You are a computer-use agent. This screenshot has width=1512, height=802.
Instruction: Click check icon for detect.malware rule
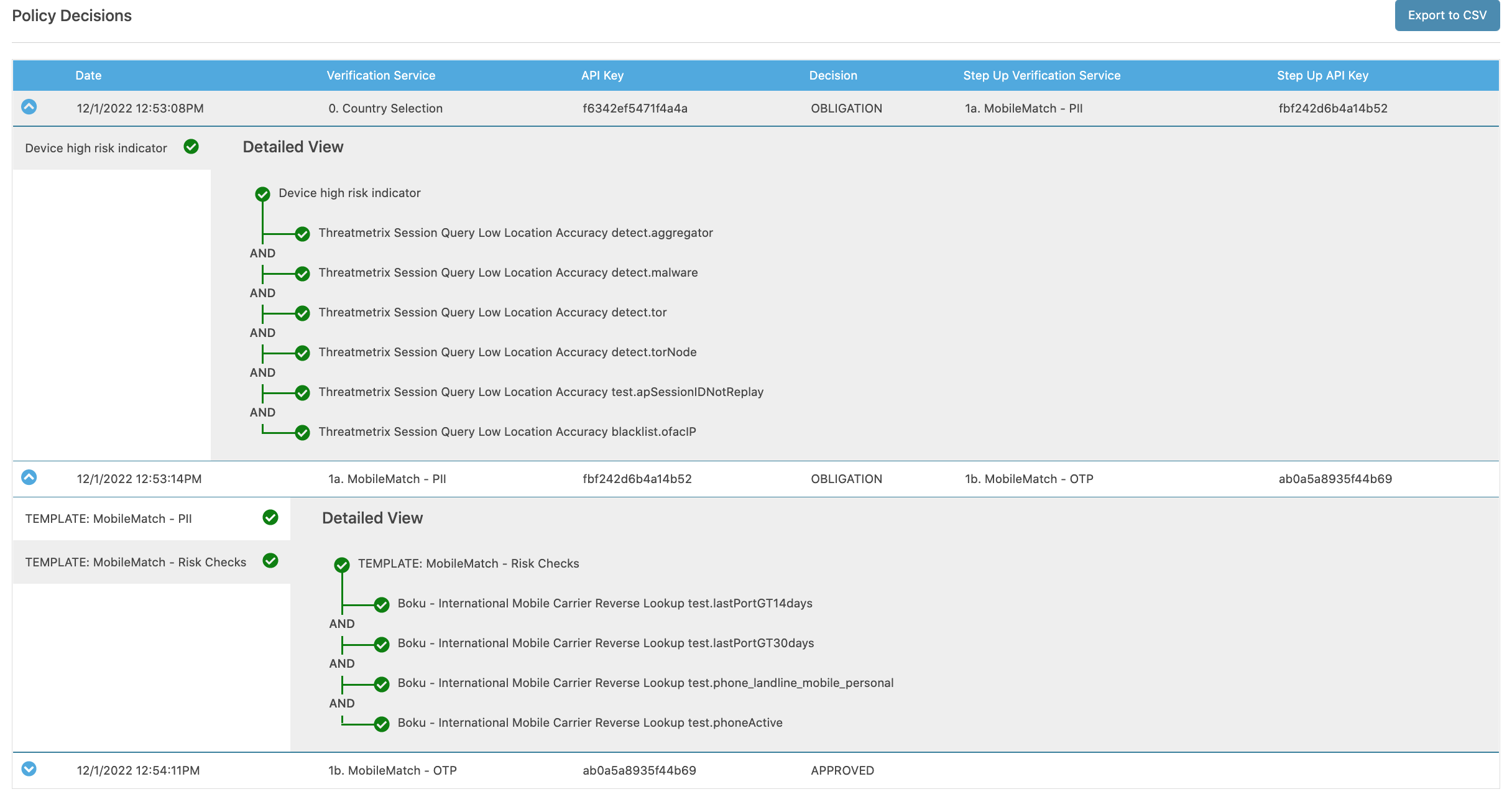303,274
